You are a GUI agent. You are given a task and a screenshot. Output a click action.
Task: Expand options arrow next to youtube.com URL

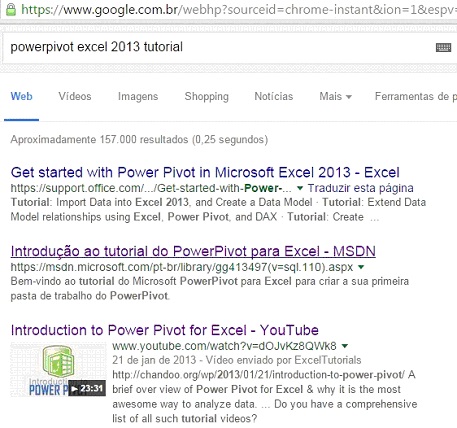pos(345,346)
